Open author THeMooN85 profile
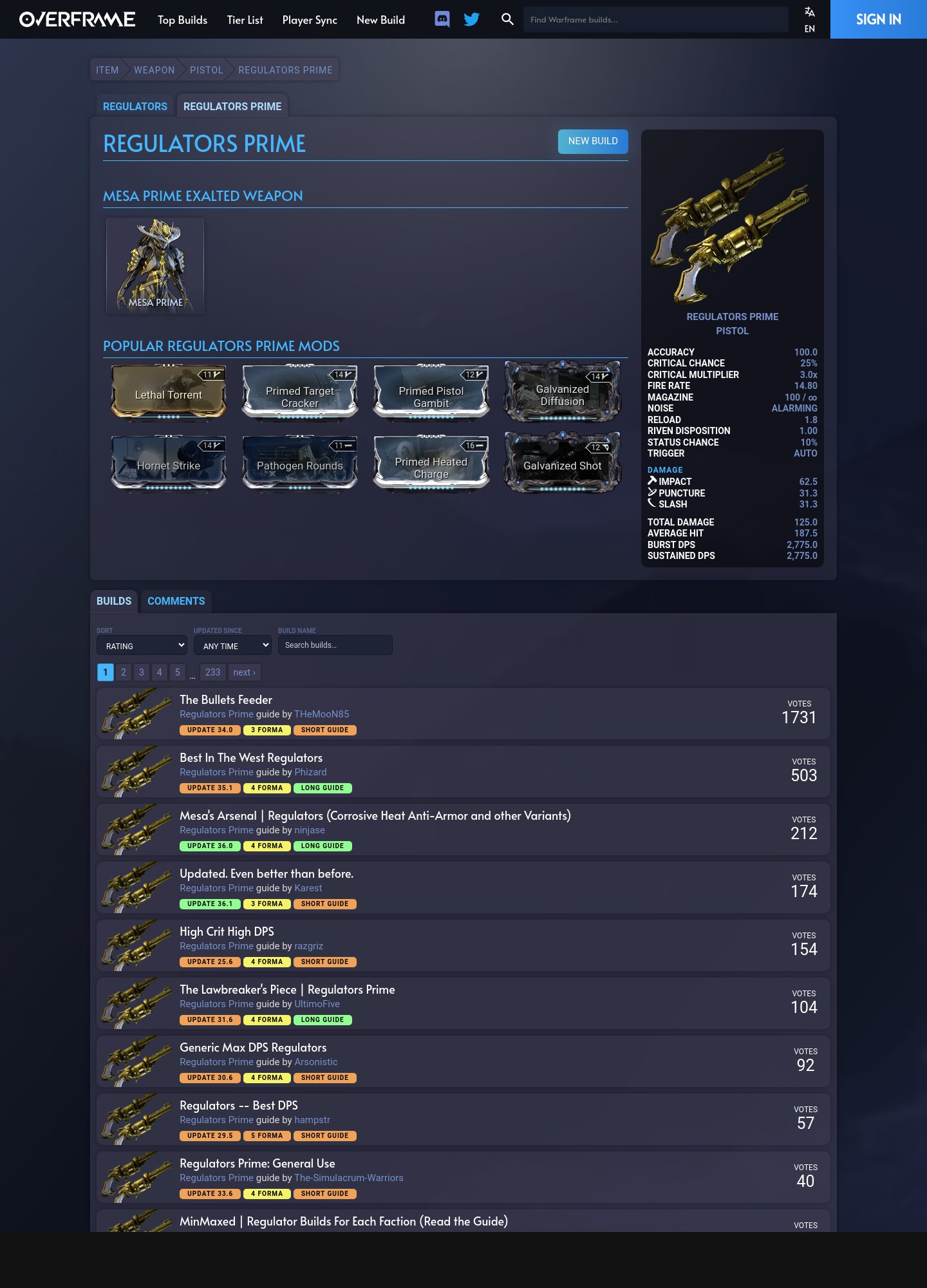 tap(322, 714)
